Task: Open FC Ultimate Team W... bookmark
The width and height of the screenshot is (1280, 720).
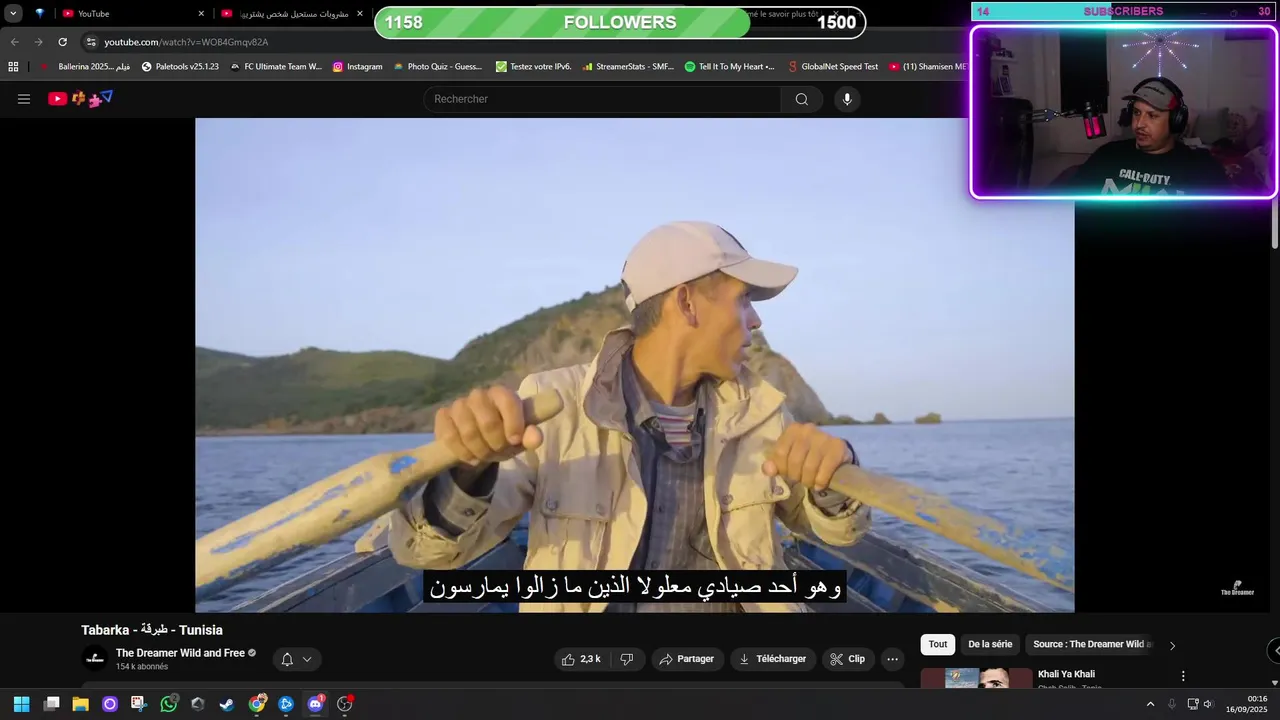Action: pos(276,67)
